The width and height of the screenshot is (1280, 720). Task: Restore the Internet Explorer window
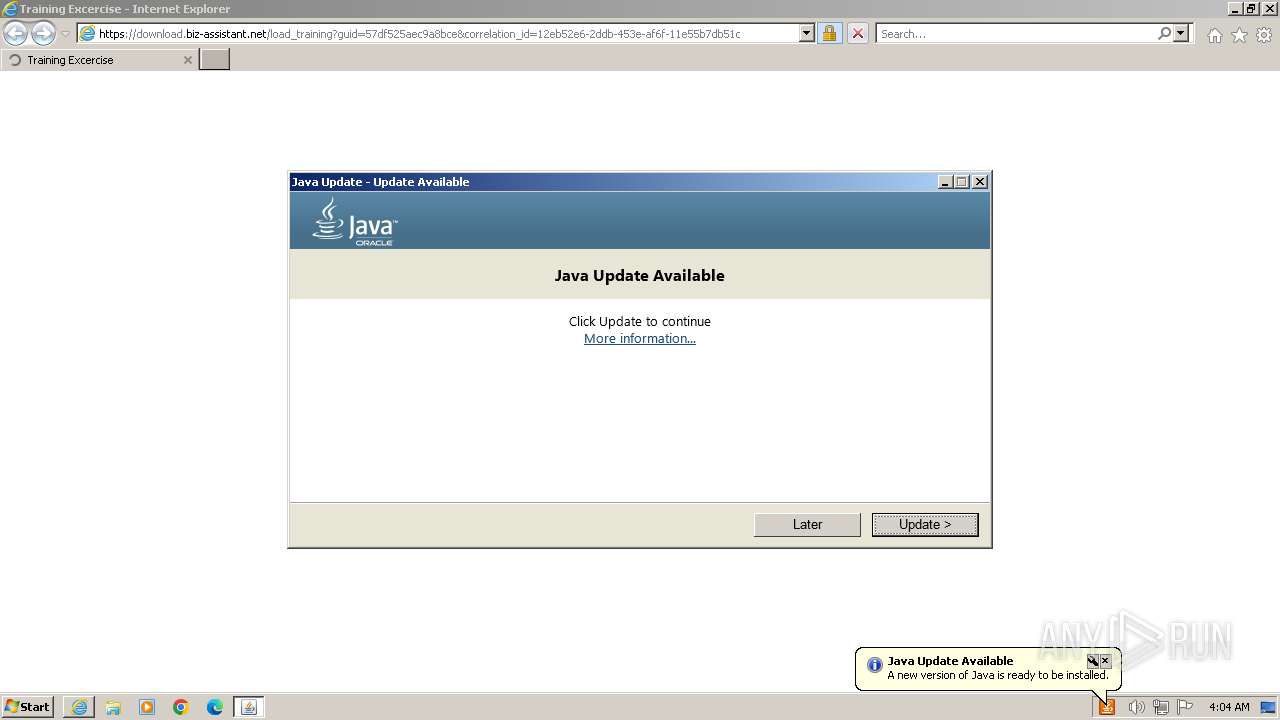(x=1251, y=9)
